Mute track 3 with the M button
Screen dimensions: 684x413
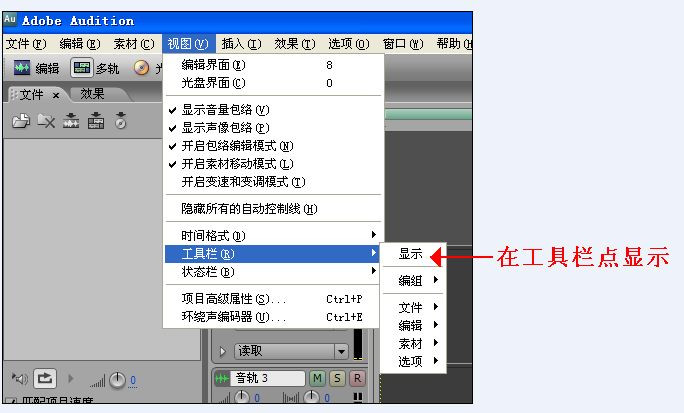317,378
